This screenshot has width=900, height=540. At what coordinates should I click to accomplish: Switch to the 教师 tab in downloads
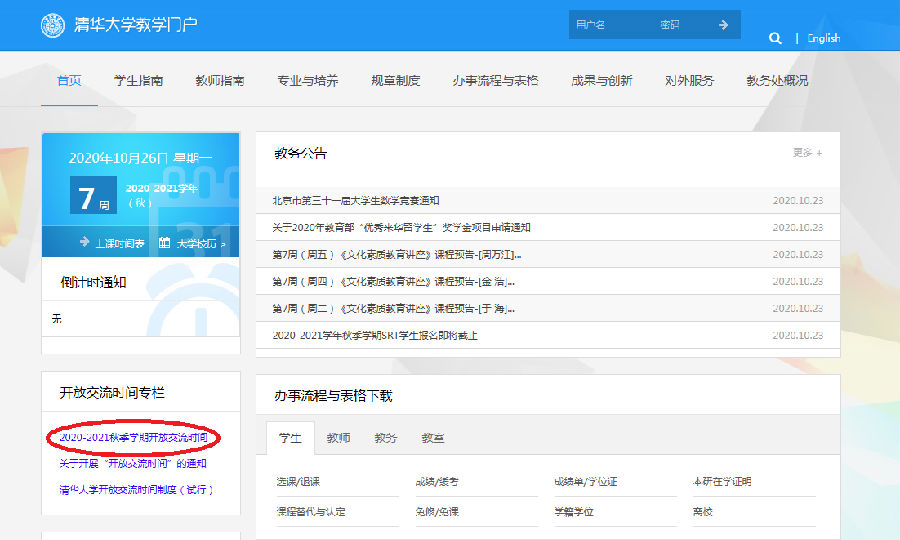[338, 438]
